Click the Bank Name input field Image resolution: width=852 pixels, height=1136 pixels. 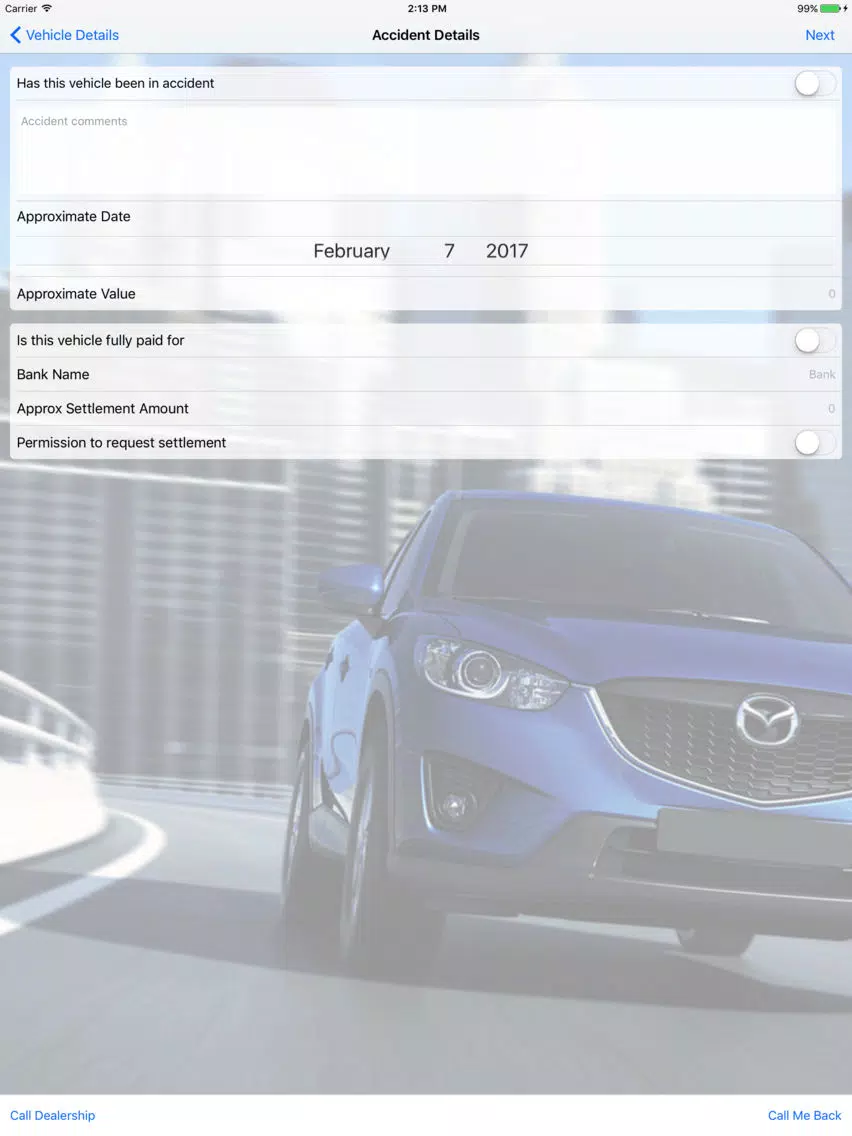pyautogui.click(x=426, y=375)
